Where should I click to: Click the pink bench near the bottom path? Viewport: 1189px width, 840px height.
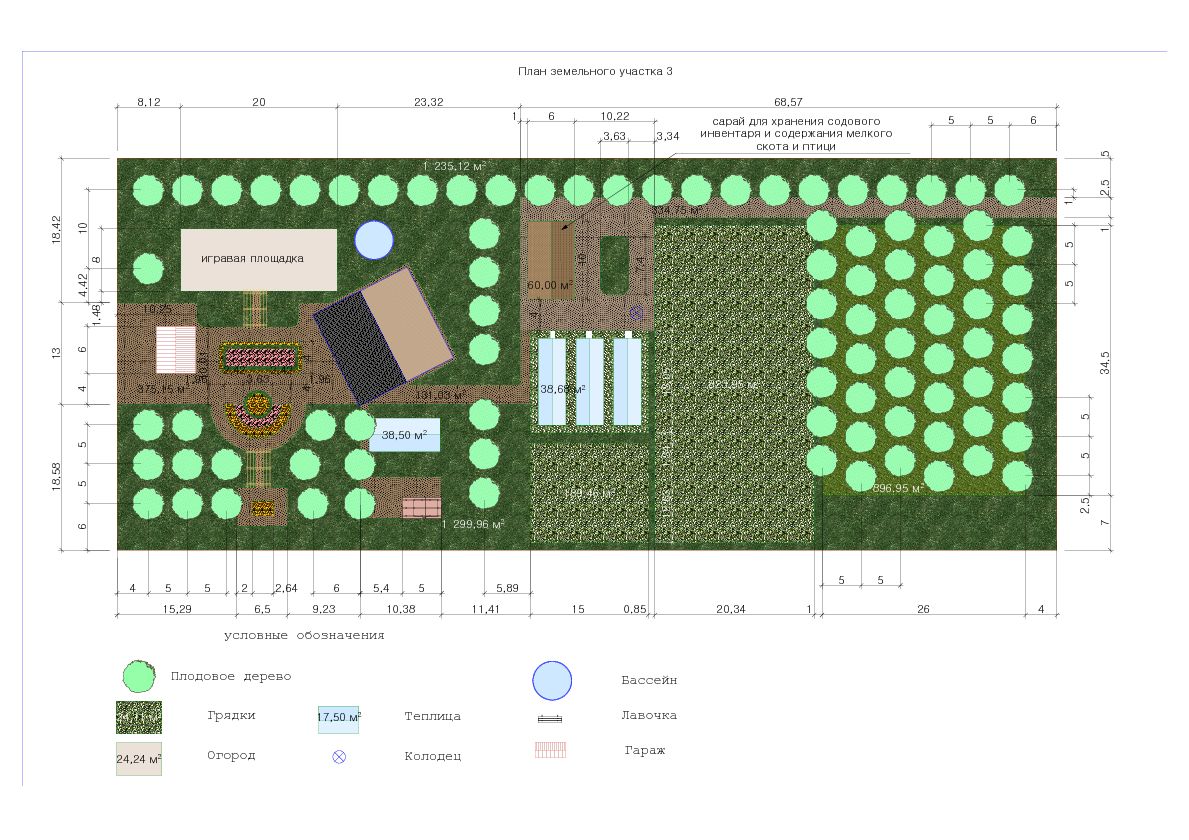pyautogui.click(x=421, y=507)
